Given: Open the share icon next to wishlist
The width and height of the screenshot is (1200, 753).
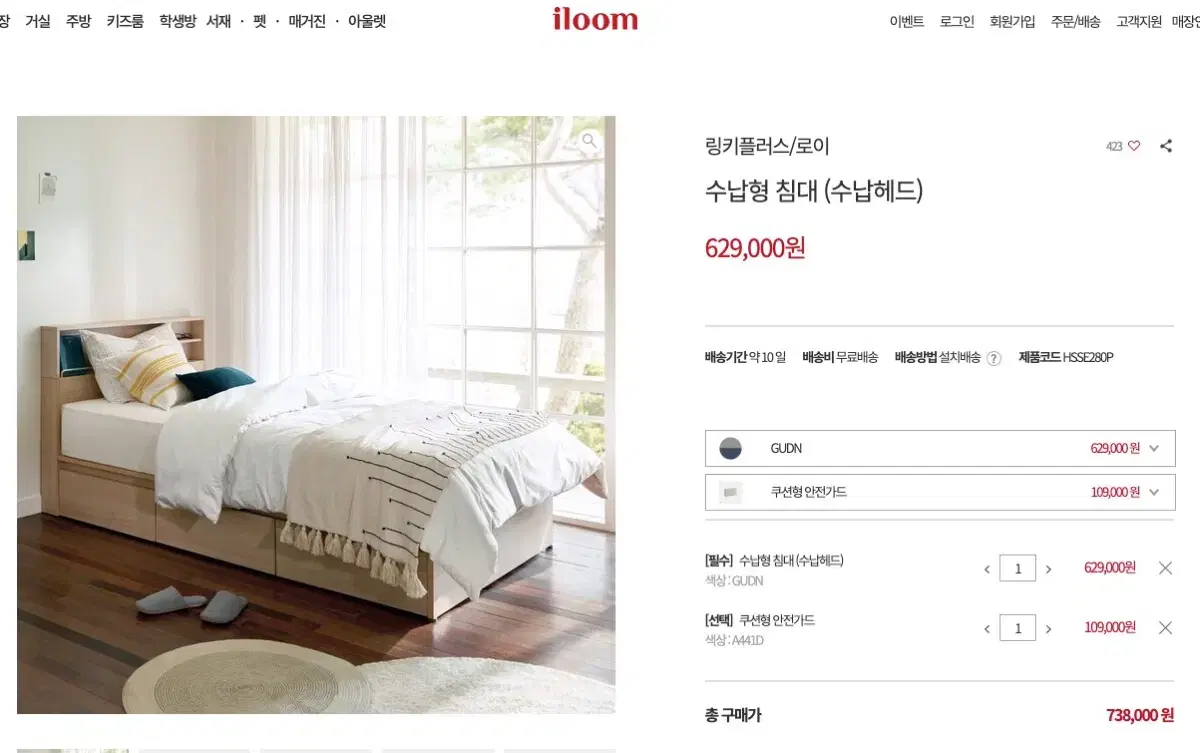Looking at the screenshot, I should [x=1166, y=146].
